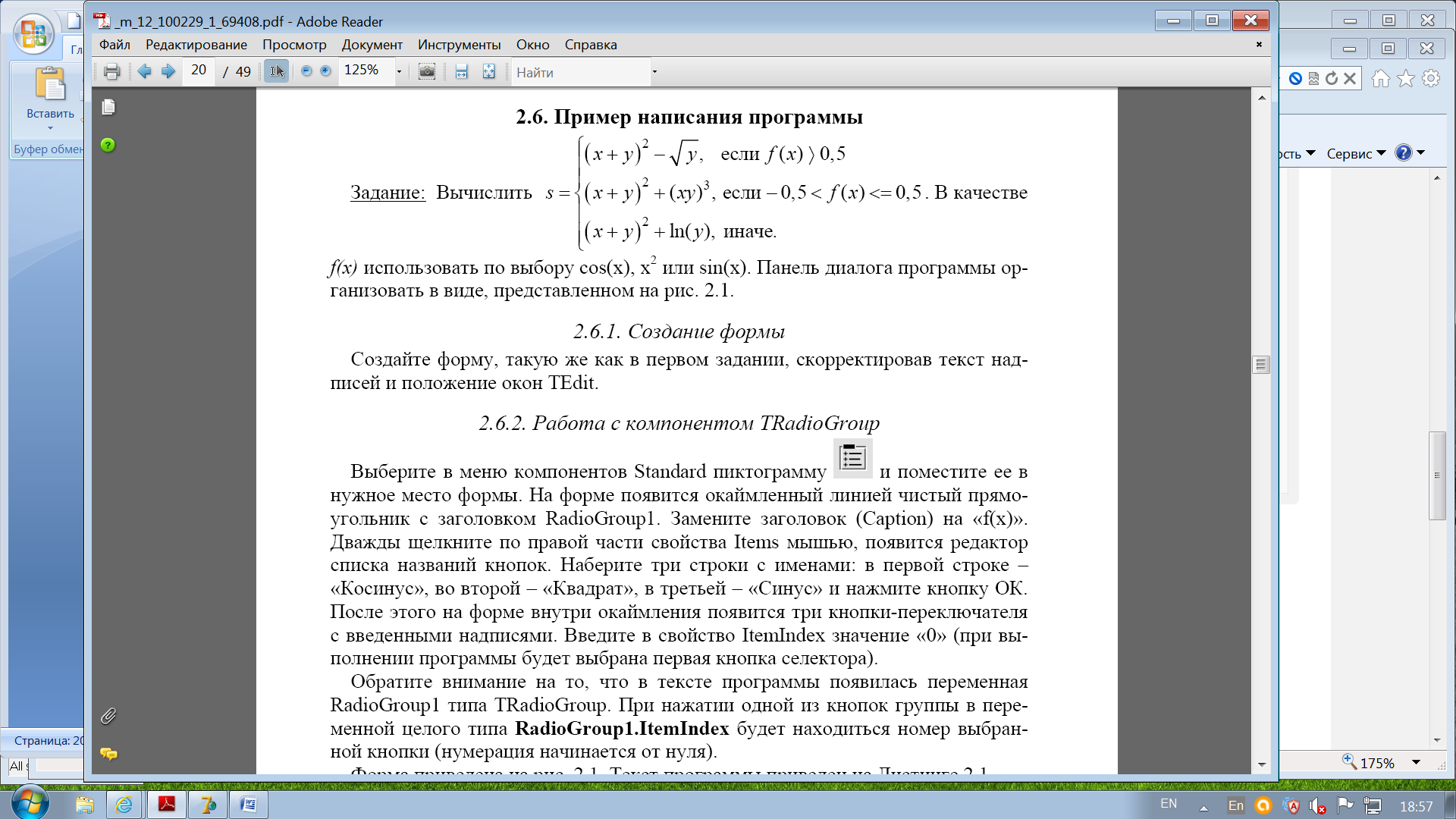Zoom out using the minus button
Image resolution: width=1456 pixels, height=819 pixels.
click(x=306, y=71)
